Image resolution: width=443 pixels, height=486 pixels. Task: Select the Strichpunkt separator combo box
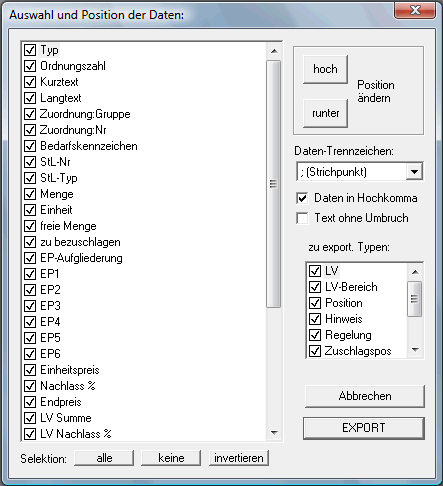coord(360,172)
